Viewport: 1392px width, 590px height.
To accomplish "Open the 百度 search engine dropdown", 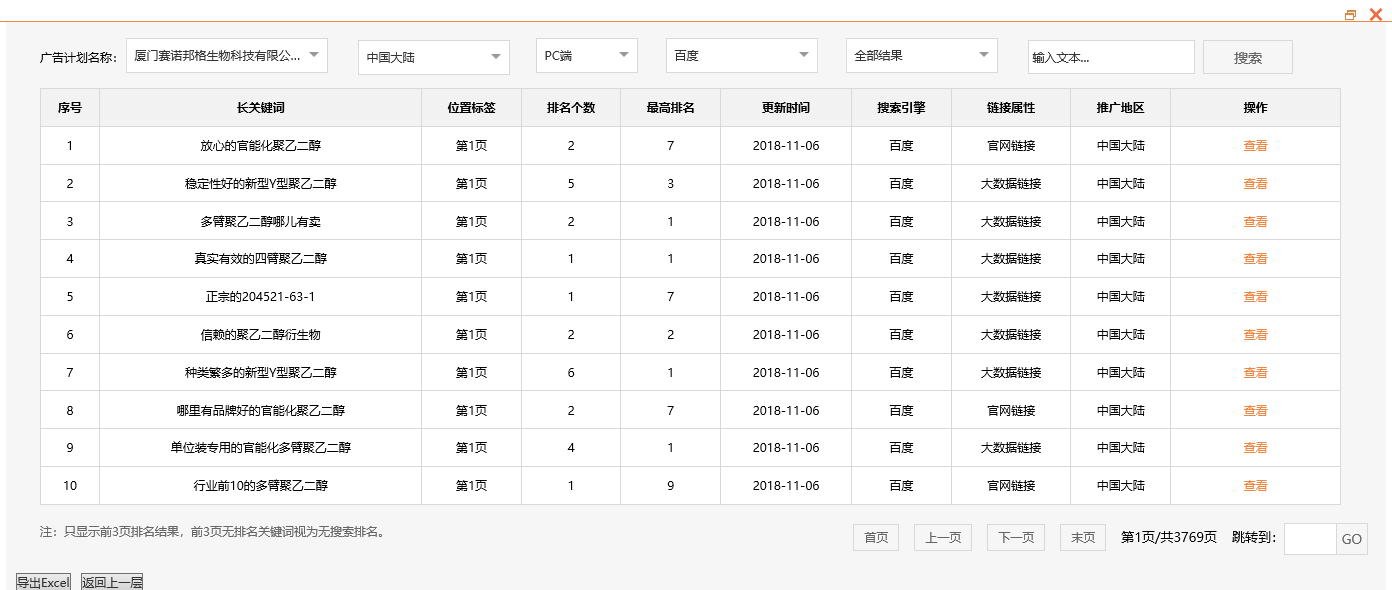I will (x=740, y=55).
